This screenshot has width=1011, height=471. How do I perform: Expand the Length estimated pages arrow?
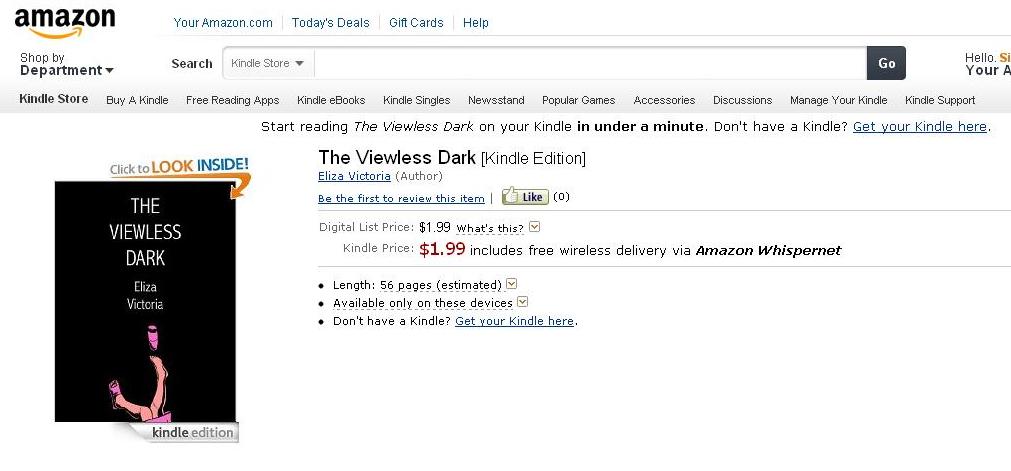512,285
